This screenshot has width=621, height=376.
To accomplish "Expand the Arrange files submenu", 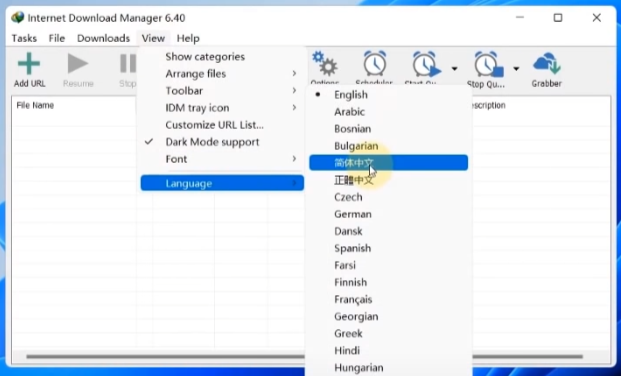I will tap(222, 74).
